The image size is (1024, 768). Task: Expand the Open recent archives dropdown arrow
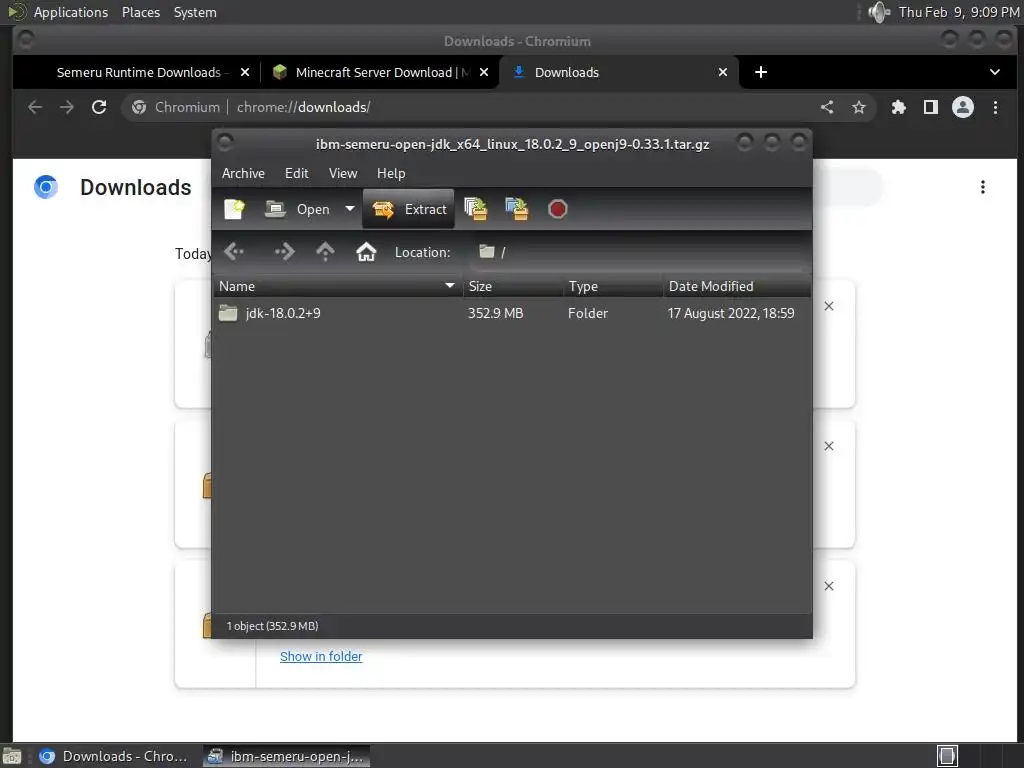coord(350,209)
